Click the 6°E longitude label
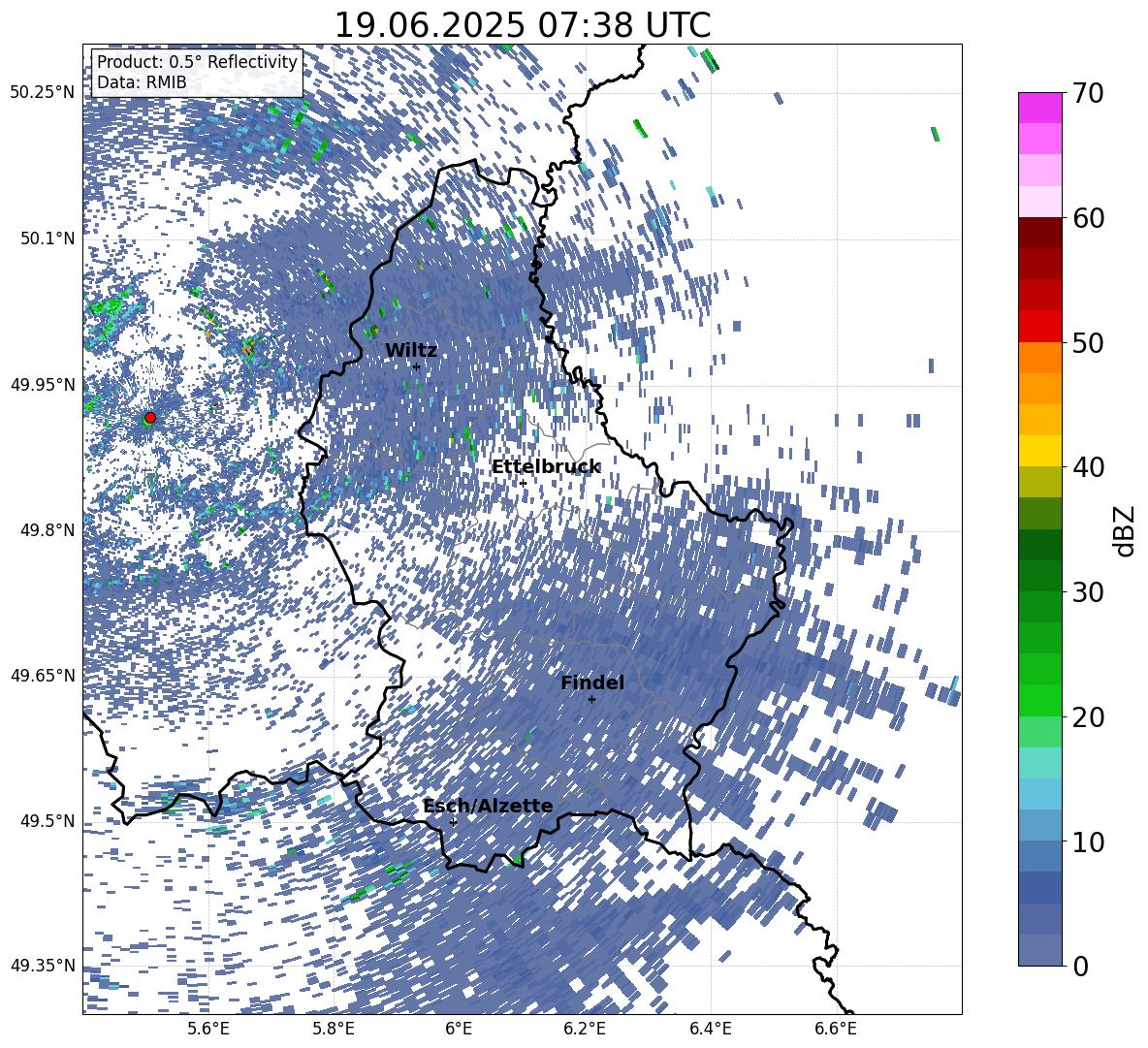1148x1048 pixels. click(x=459, y=1030)
